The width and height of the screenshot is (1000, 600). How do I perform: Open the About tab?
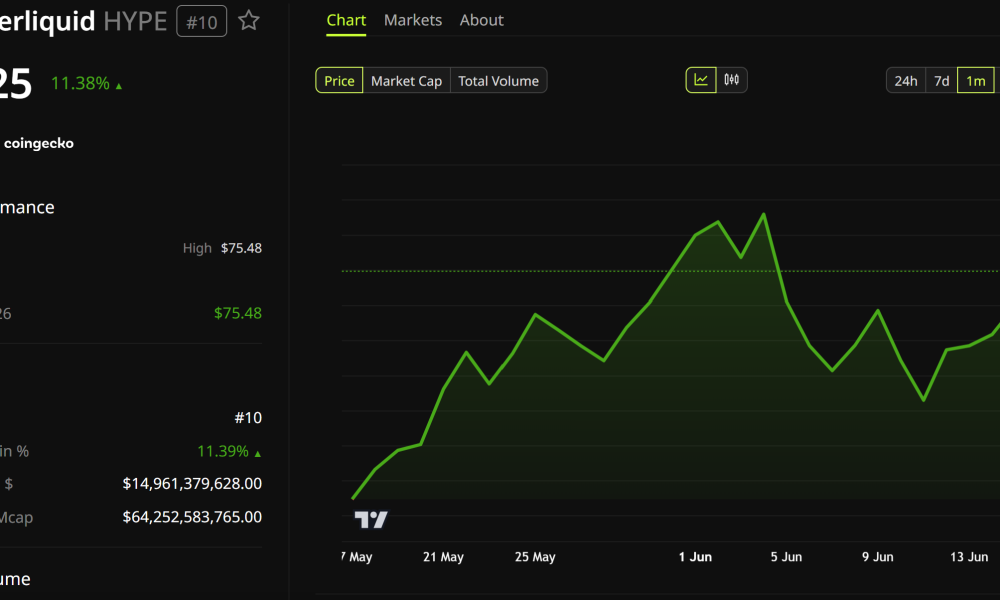(x=482, y=20)
